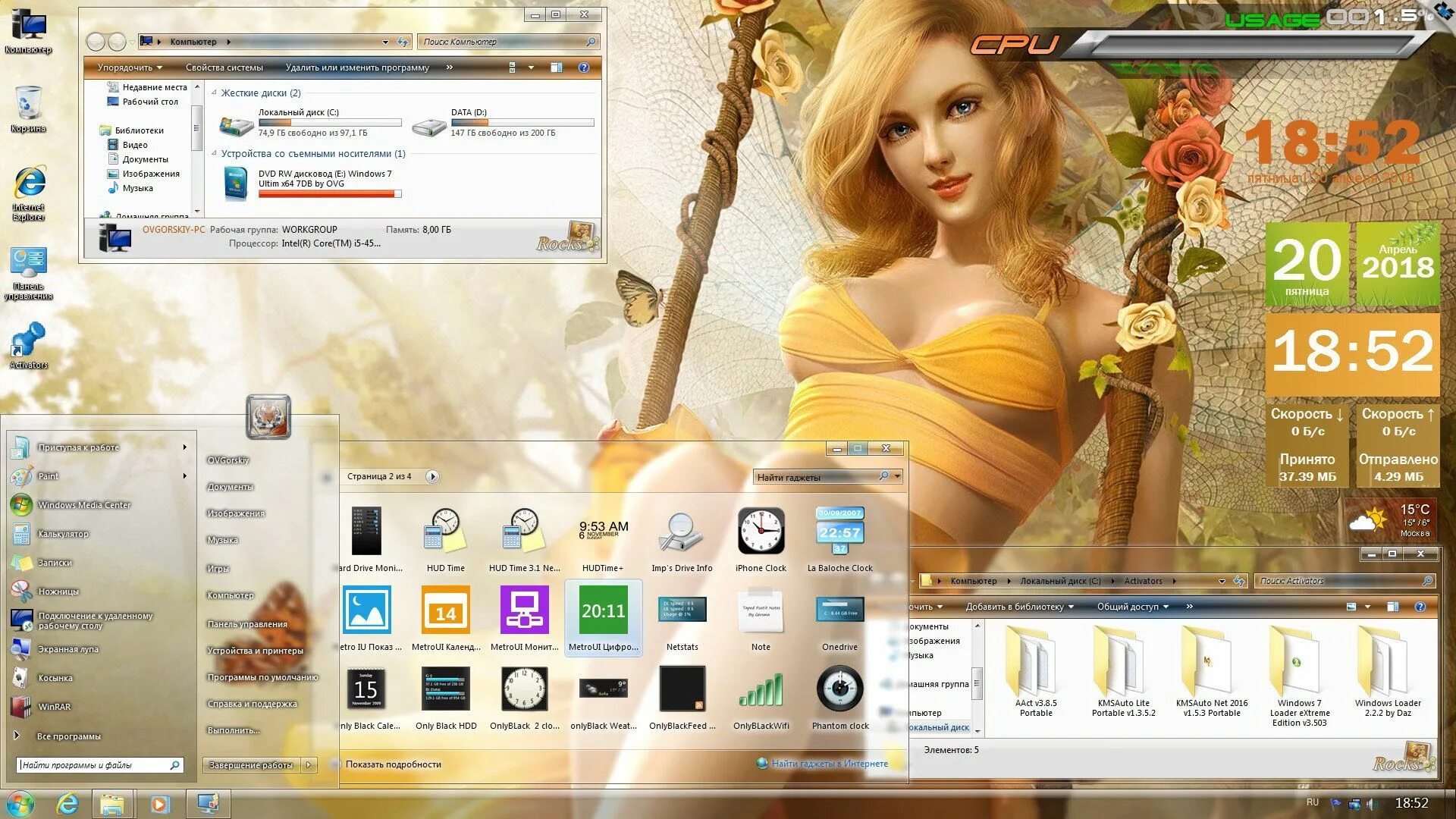Click Найти гаджеты в Интернете link

click(829, 764)
